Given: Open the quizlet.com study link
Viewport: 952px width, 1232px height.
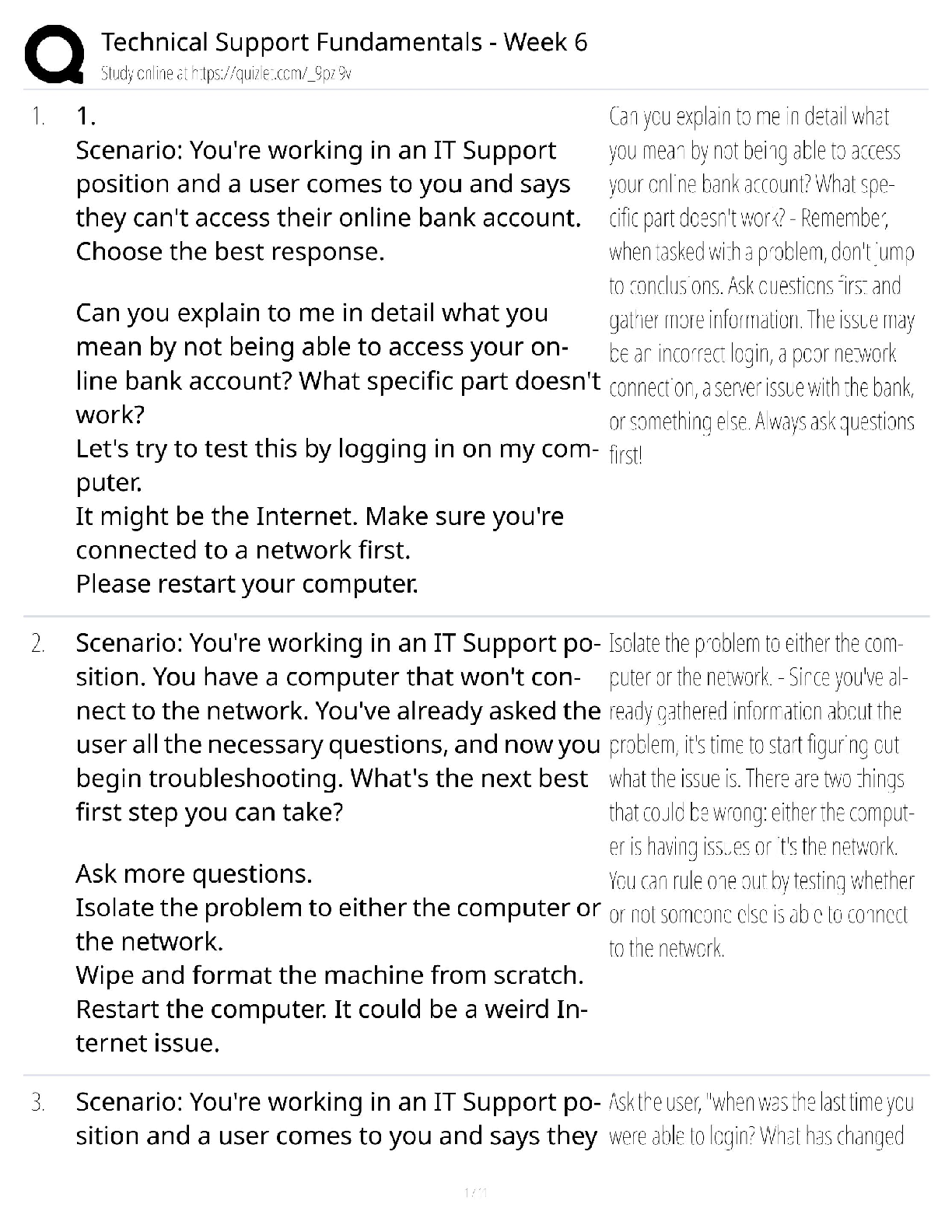Looking at the screenshot, I should (226, 74).
